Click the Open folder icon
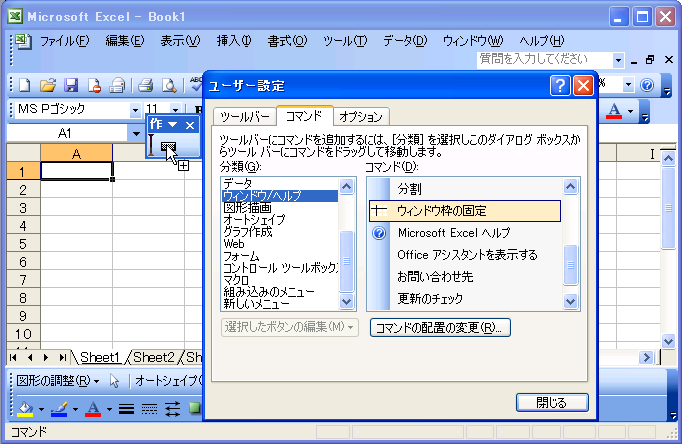This screenshot has height=444, width=682. (48, 85)
